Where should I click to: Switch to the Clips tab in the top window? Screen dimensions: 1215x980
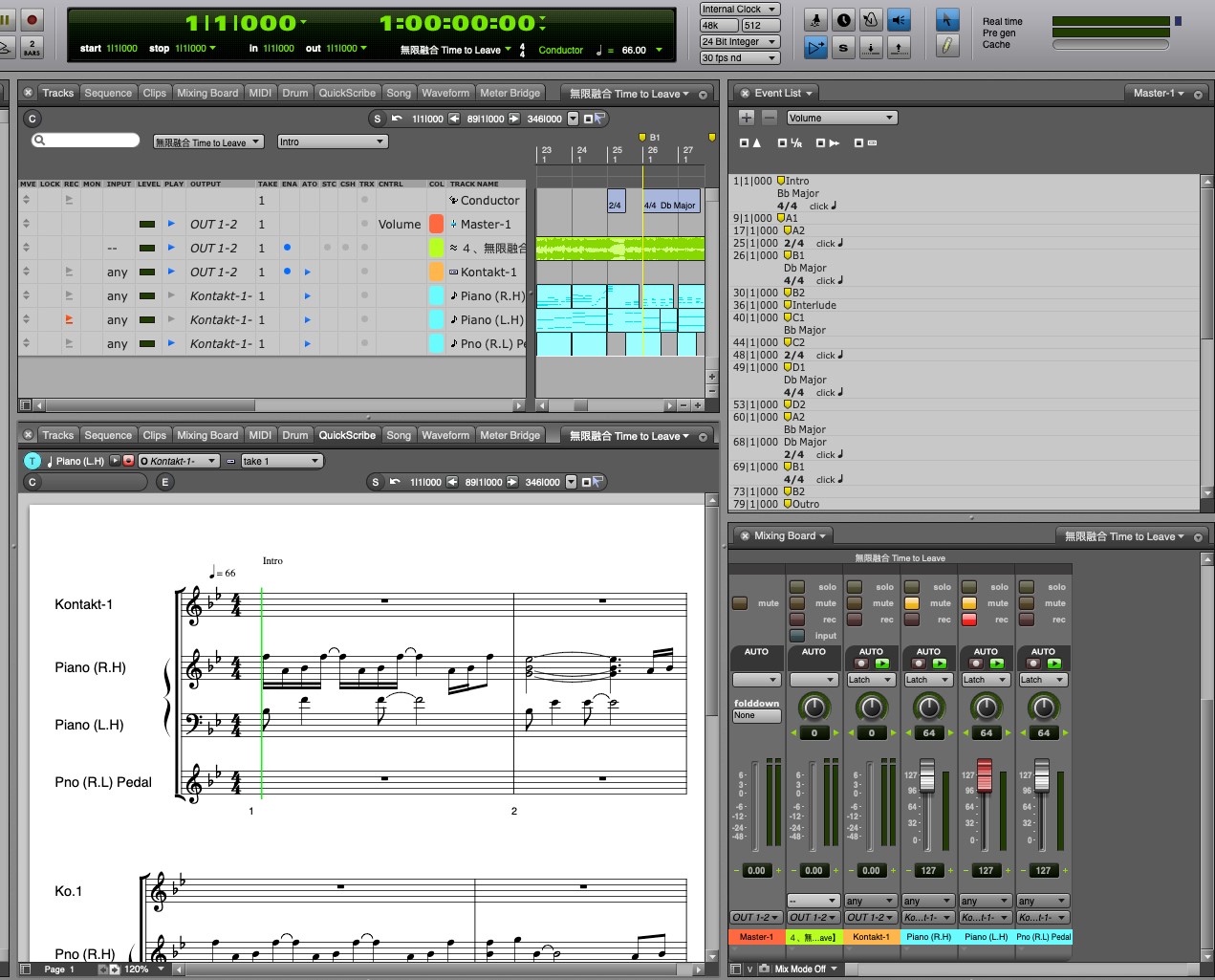(x=155, y=93)
